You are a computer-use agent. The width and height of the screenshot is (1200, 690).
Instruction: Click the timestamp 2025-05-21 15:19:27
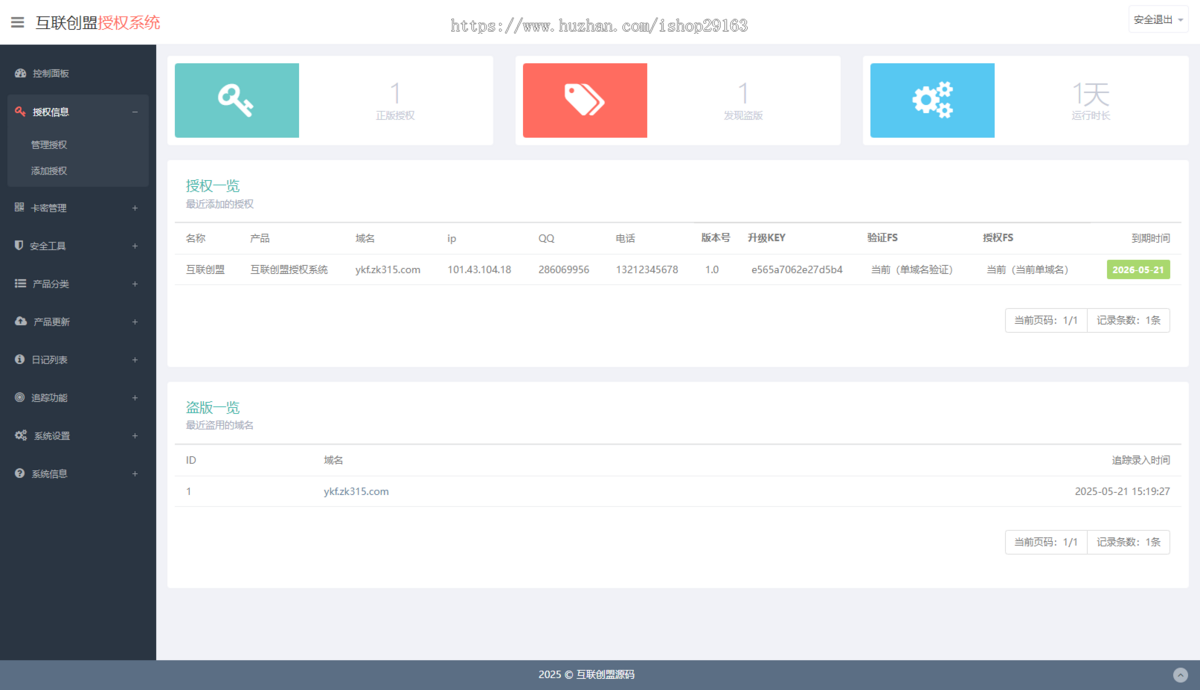1122,492
